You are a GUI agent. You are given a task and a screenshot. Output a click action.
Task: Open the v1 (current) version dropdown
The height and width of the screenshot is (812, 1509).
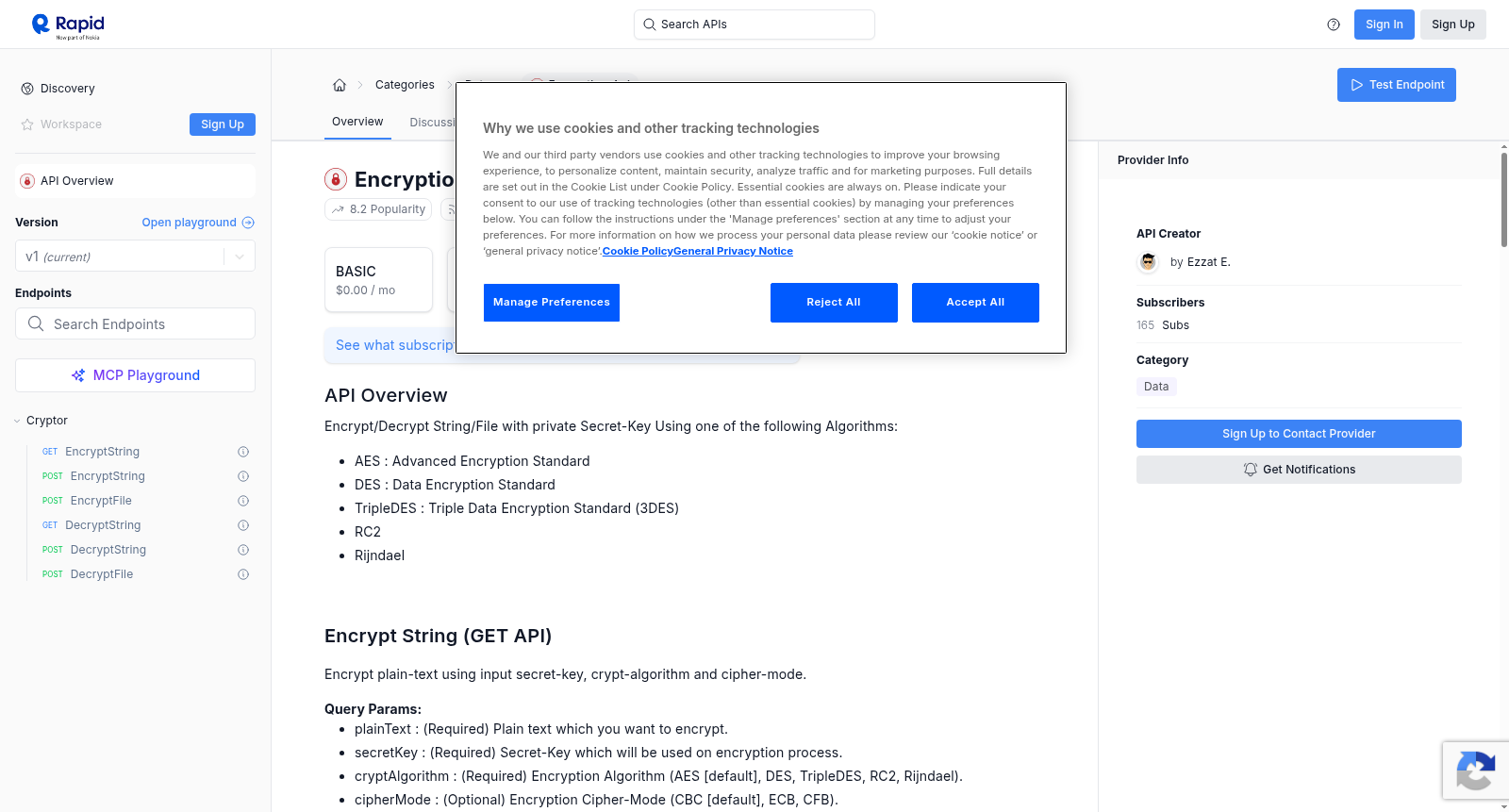[x=135, y=257]
